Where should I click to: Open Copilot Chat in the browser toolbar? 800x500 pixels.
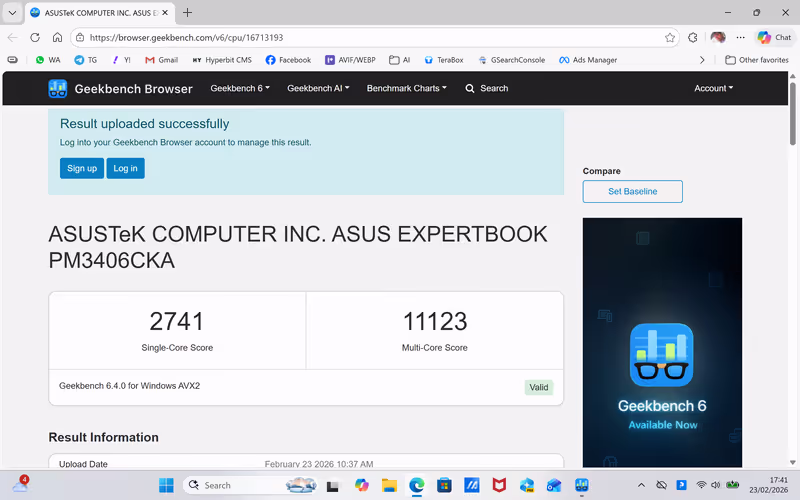click(x=774, y=37)
